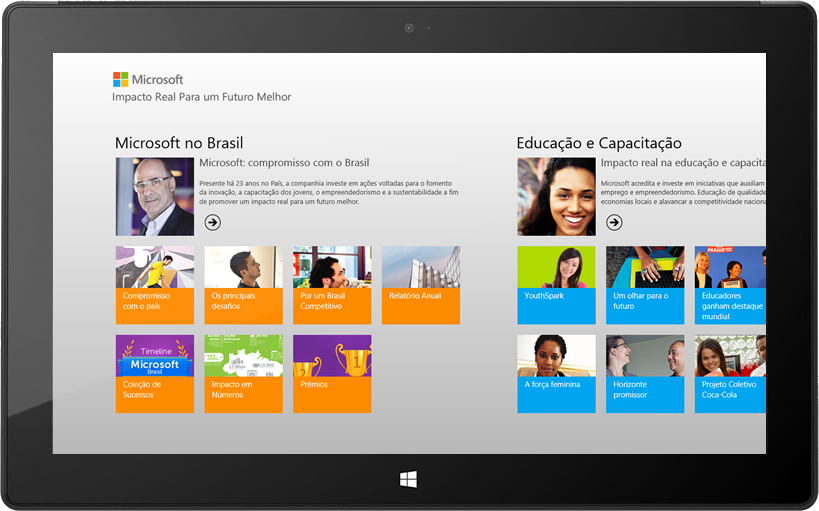Open arrow under Impacto real na educação
819x511 pixels.
[x=614, y=222]
